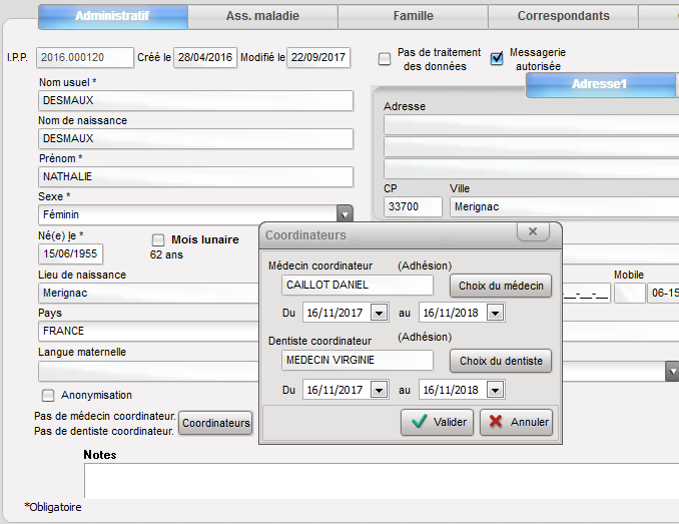Click the Coordinateurs button
Screen dimensions: 679x524
216,423
